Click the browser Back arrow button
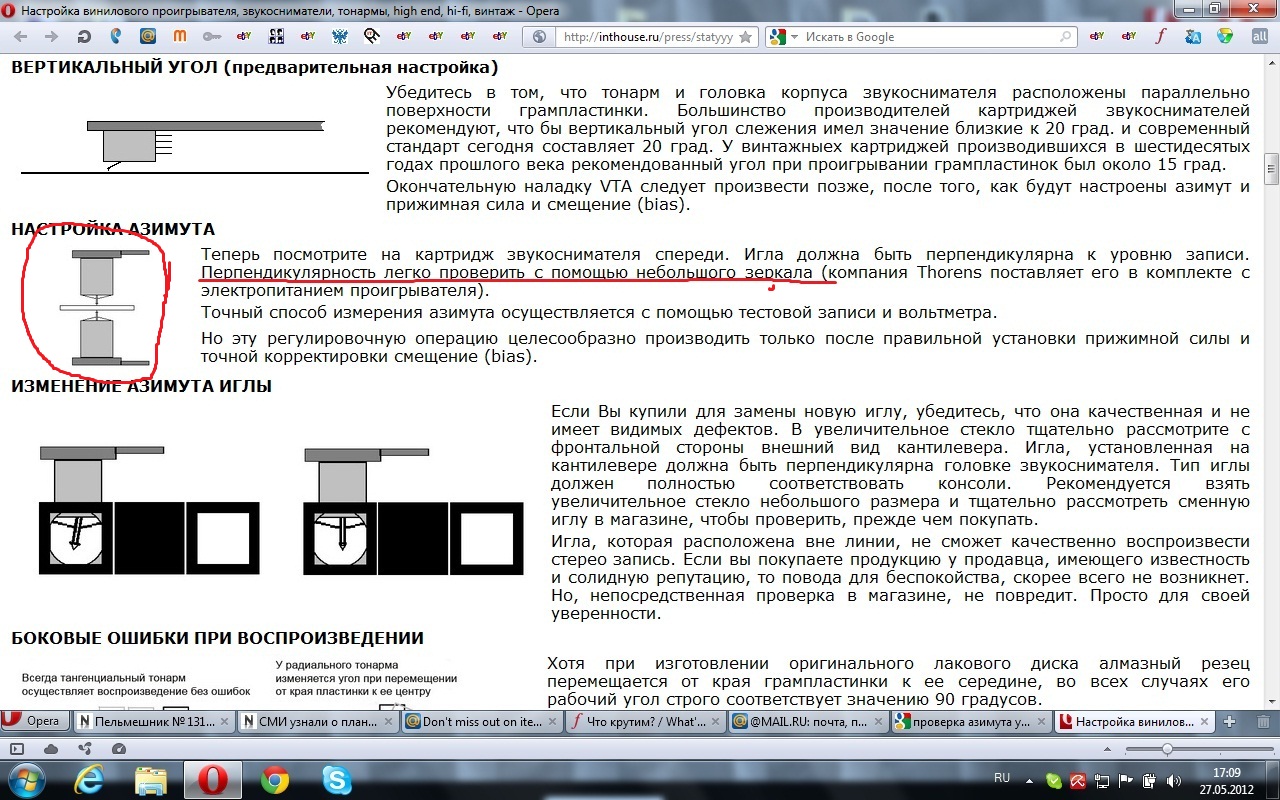This screenshot has height=800, width=1280. tap(21, 37)
